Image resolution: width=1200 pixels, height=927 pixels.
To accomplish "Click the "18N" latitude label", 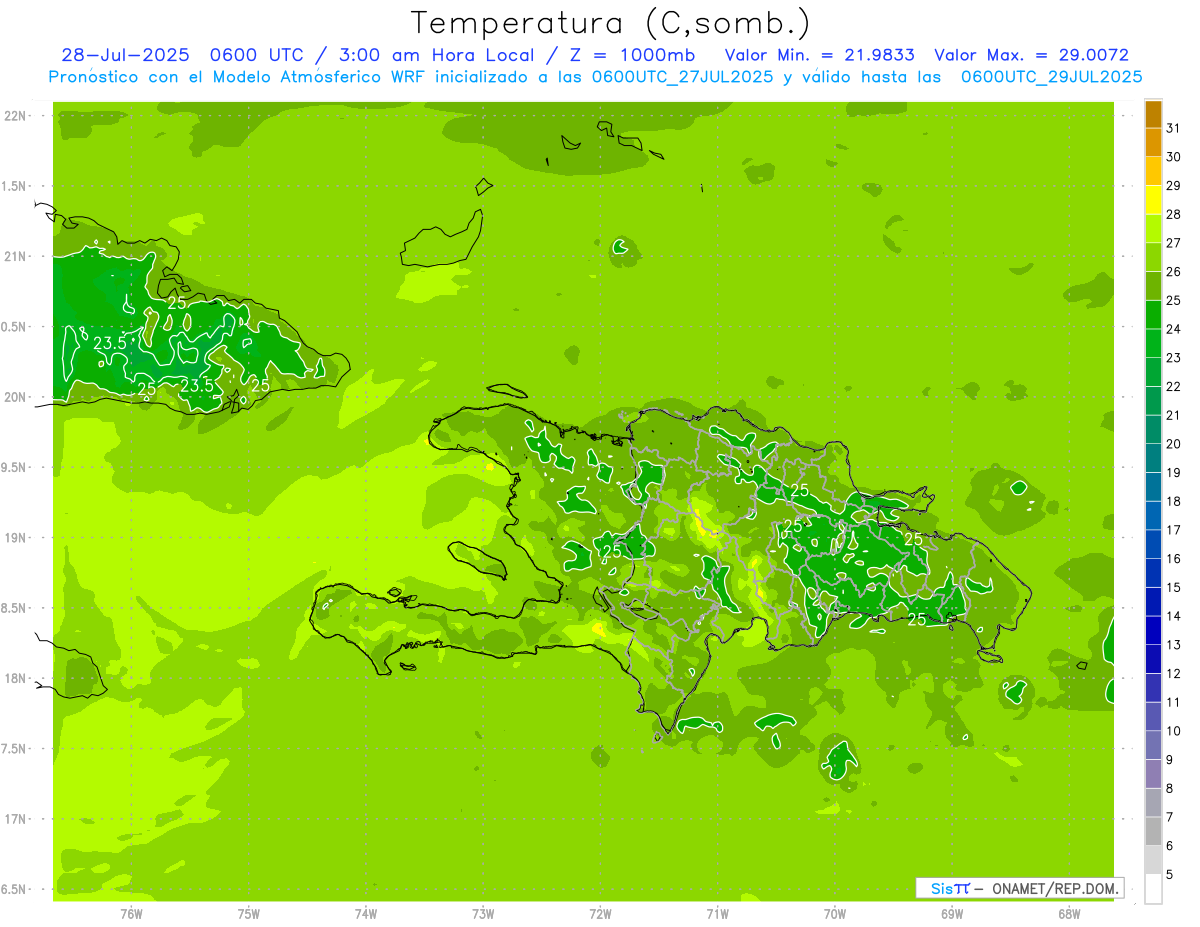I will (x=15, y=679).
